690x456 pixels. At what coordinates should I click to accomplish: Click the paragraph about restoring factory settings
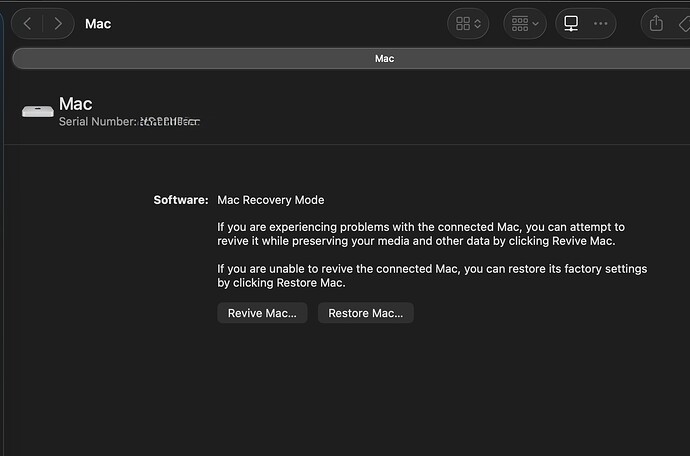click(432, 276)
